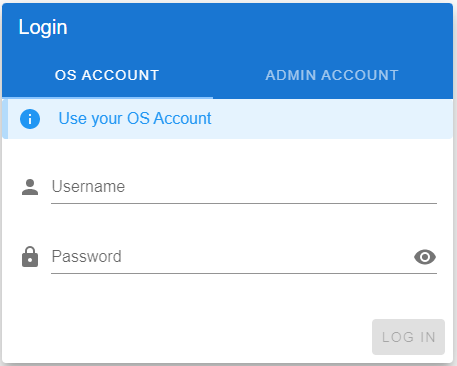Toggle password visibility eye icon
This screenshot has height=366, width=457.
pyautogui.click(x=425, y=257)
